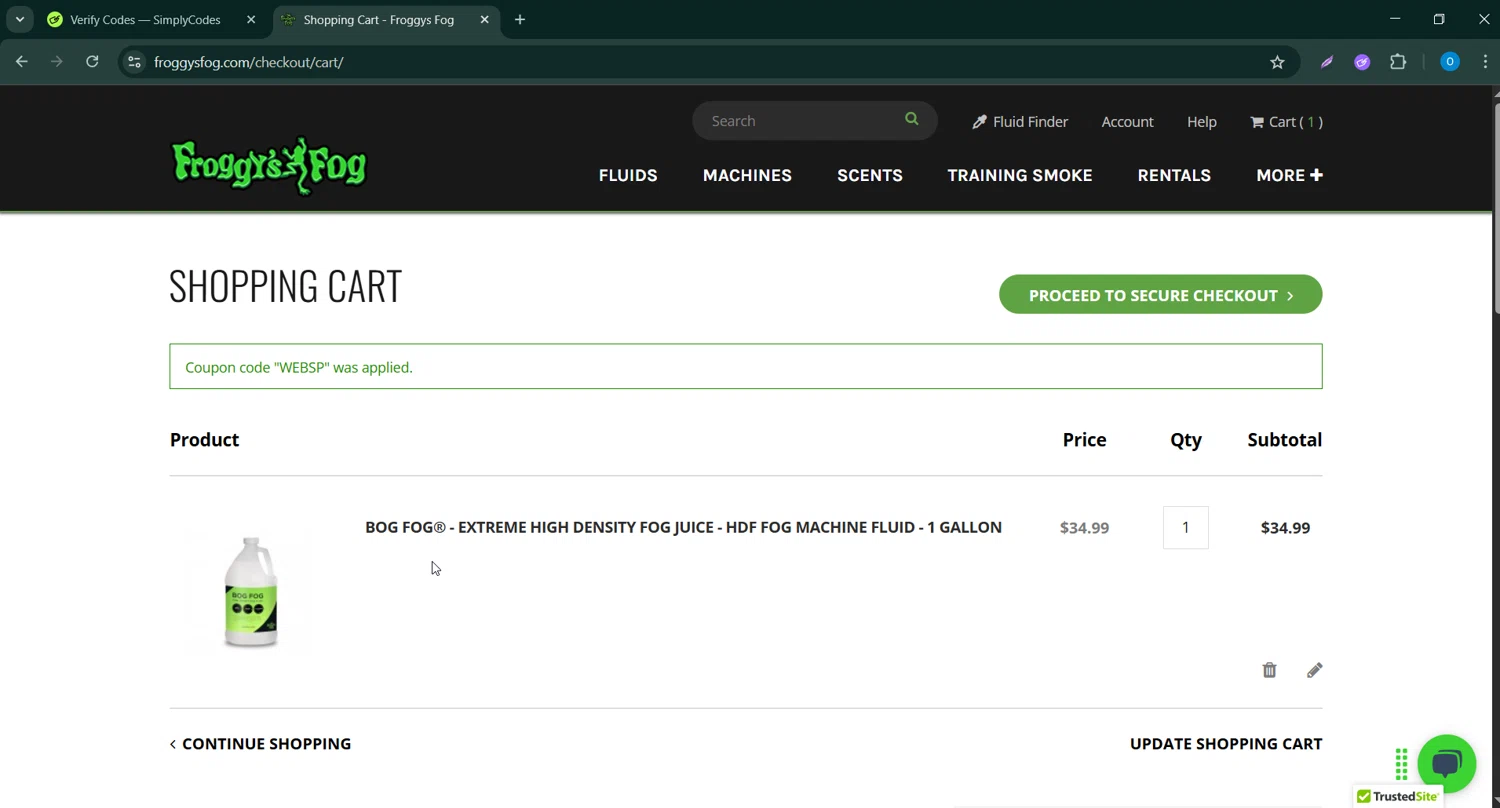
Task: Go to the Froggys Fog logo homepage
Action: click(269, 167)
